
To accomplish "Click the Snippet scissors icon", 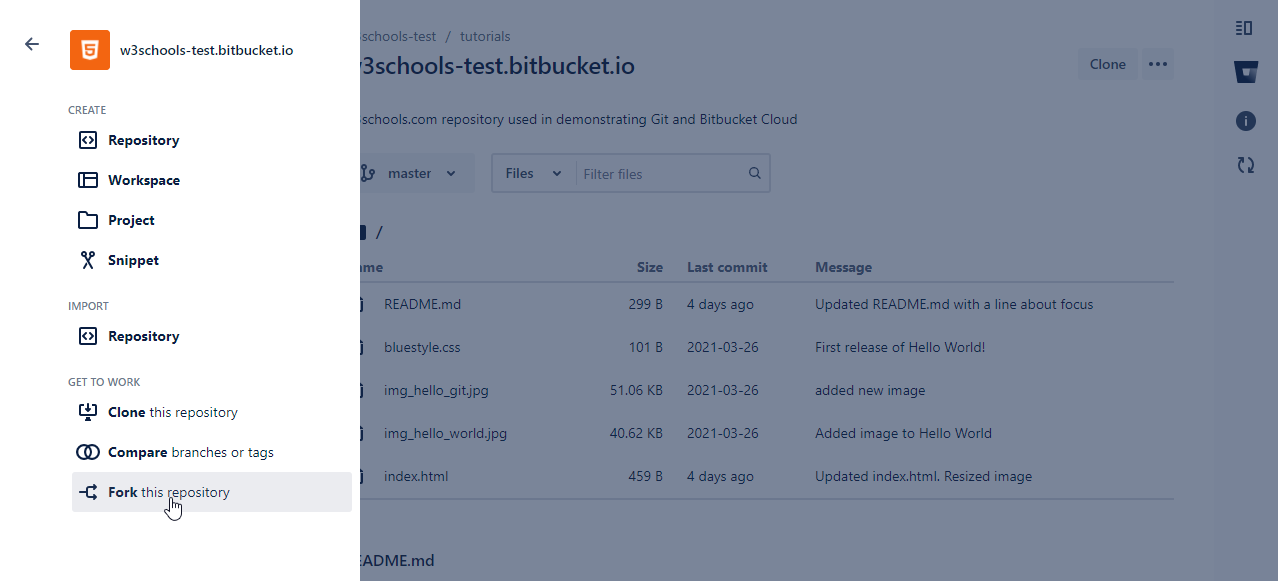I will coord(88,260).
